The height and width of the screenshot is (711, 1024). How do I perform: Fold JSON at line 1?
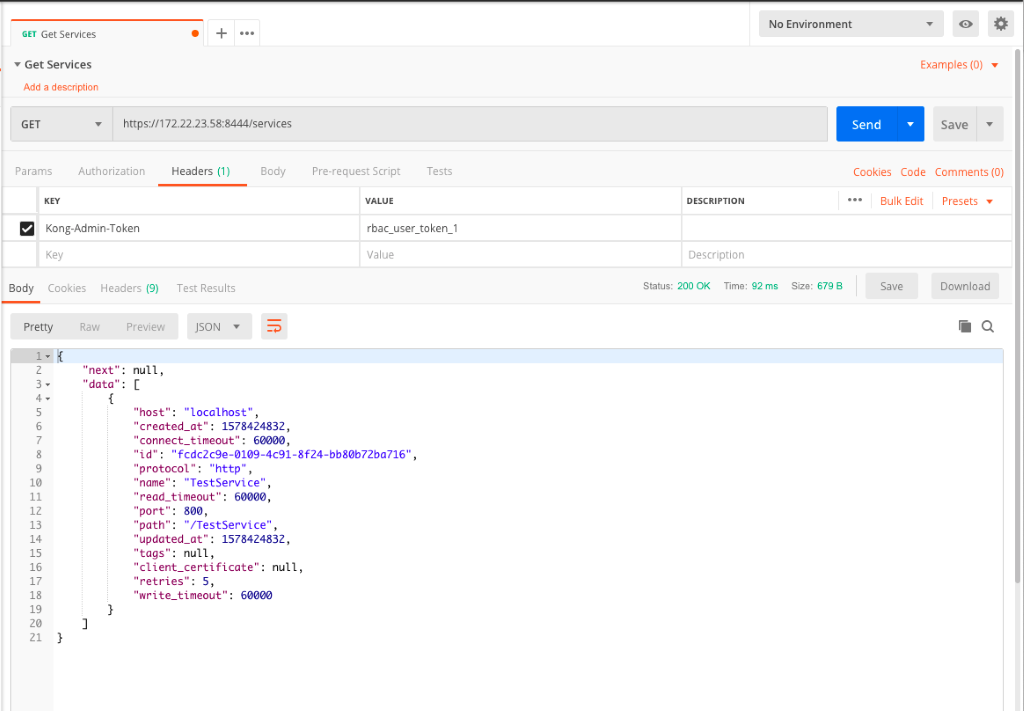(48, 356)
